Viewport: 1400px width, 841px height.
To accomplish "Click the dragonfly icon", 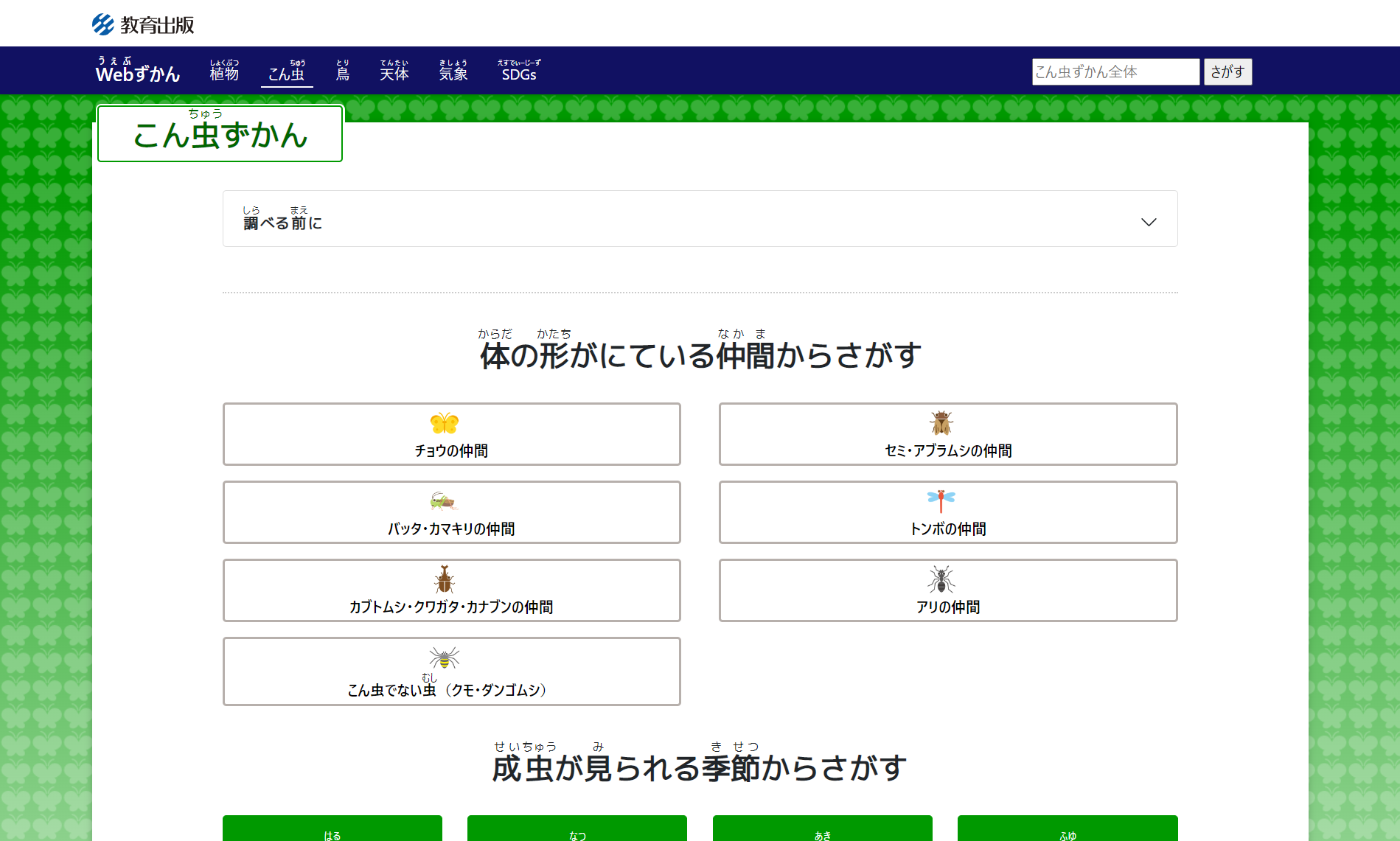I will click(x=941, y=500).
